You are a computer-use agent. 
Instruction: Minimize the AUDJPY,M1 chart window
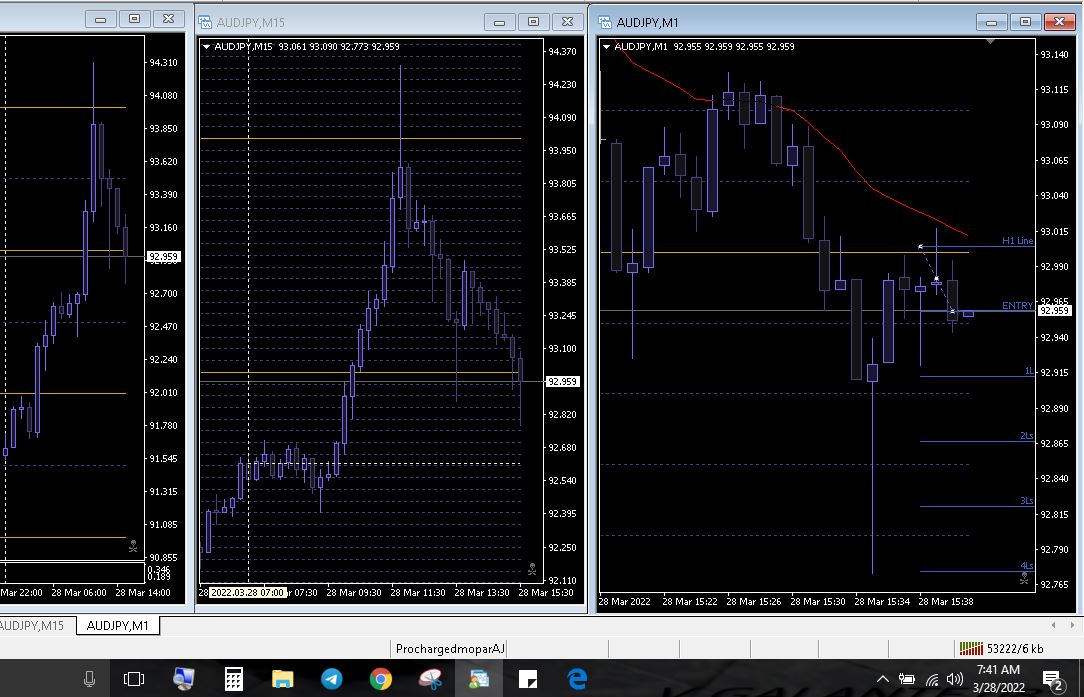(991, 22)
